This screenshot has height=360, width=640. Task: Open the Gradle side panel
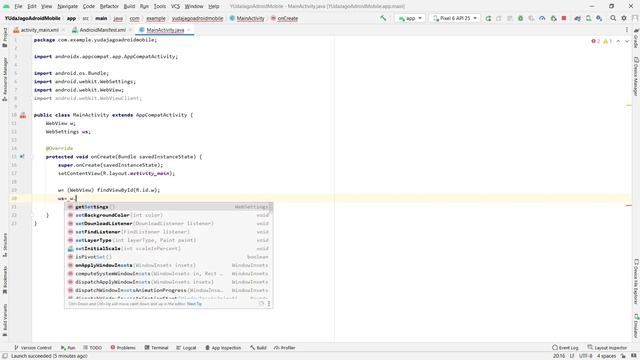coord(636,38)
